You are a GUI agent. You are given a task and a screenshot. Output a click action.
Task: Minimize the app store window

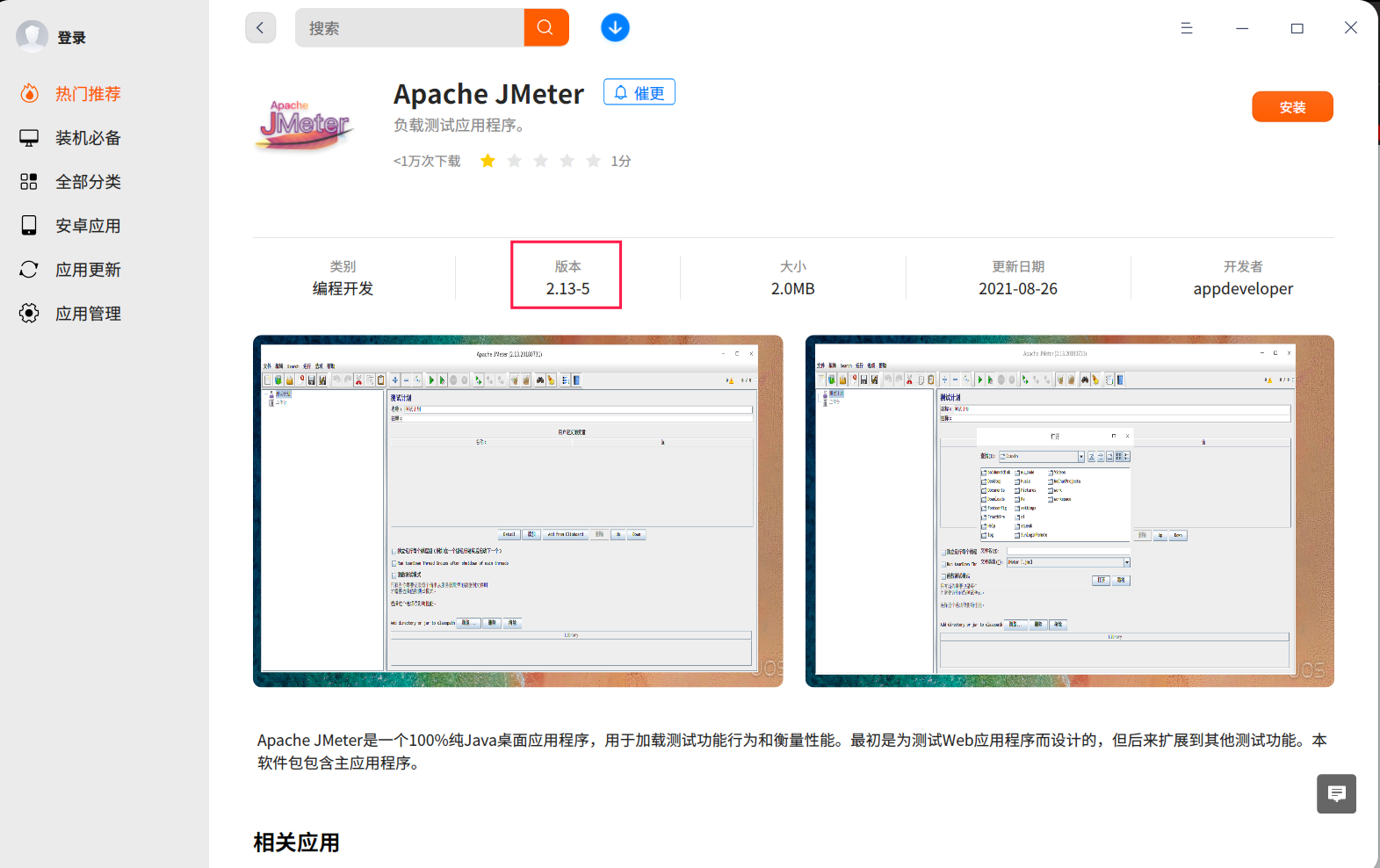[x=1242, y=28]
